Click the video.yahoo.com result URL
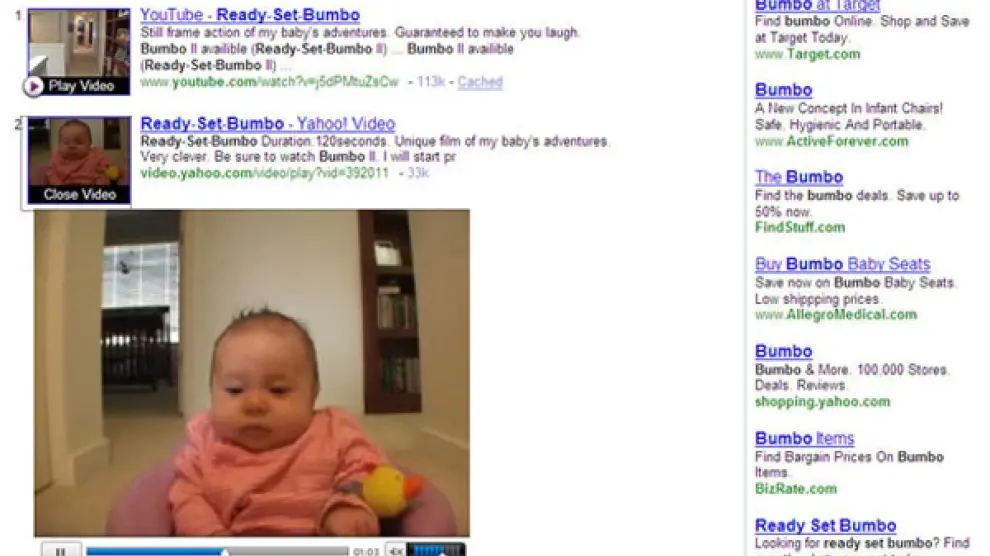The height and width of the screenshot is (556, 990). 265,173
